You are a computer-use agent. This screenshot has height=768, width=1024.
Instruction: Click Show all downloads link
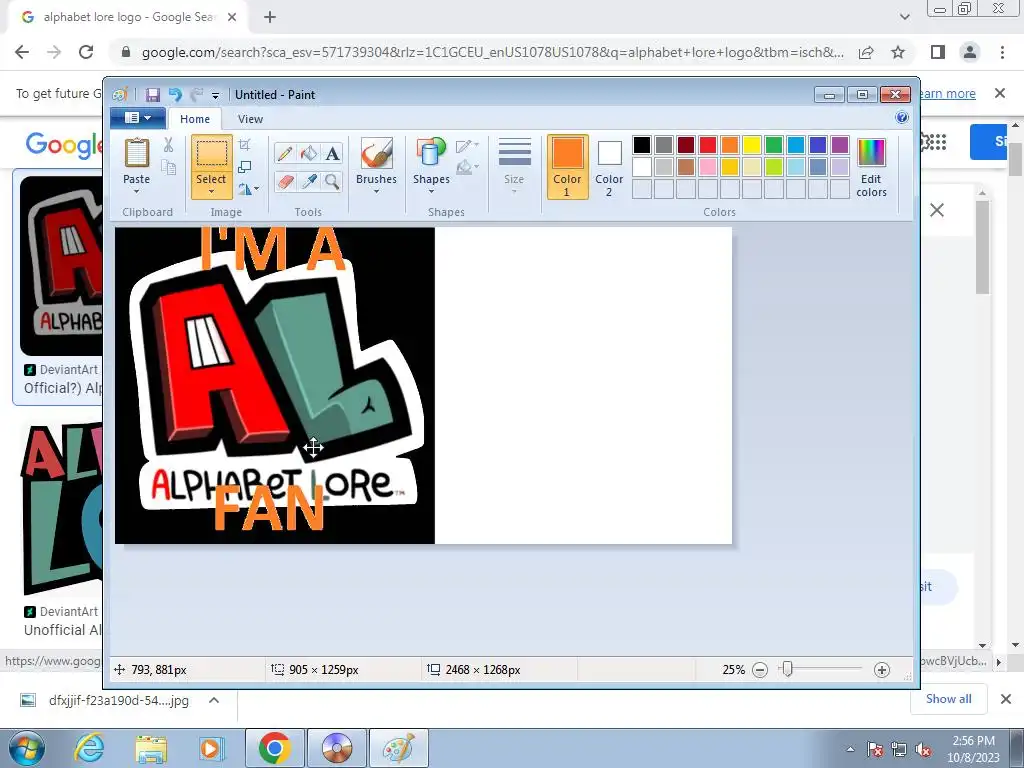(948, 699)
